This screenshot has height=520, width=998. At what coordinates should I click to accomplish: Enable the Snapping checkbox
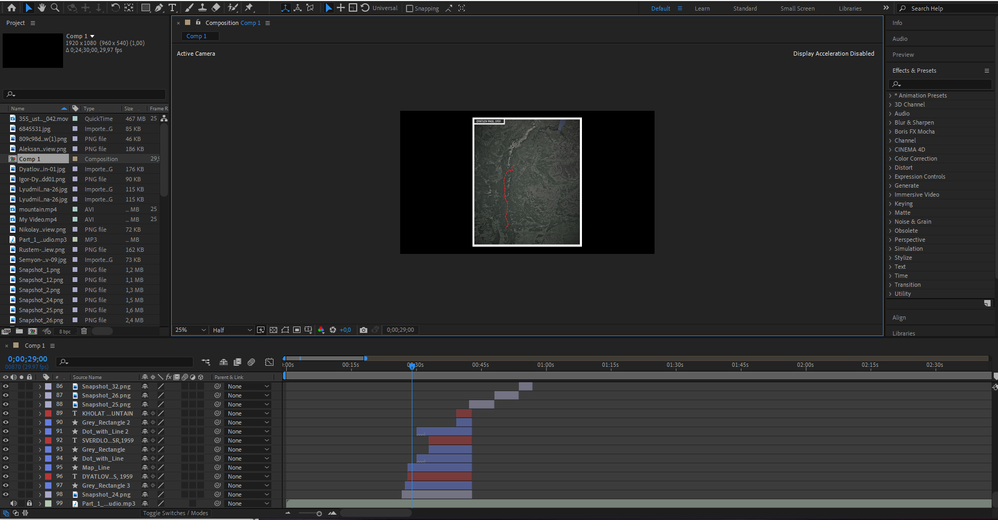409,9
